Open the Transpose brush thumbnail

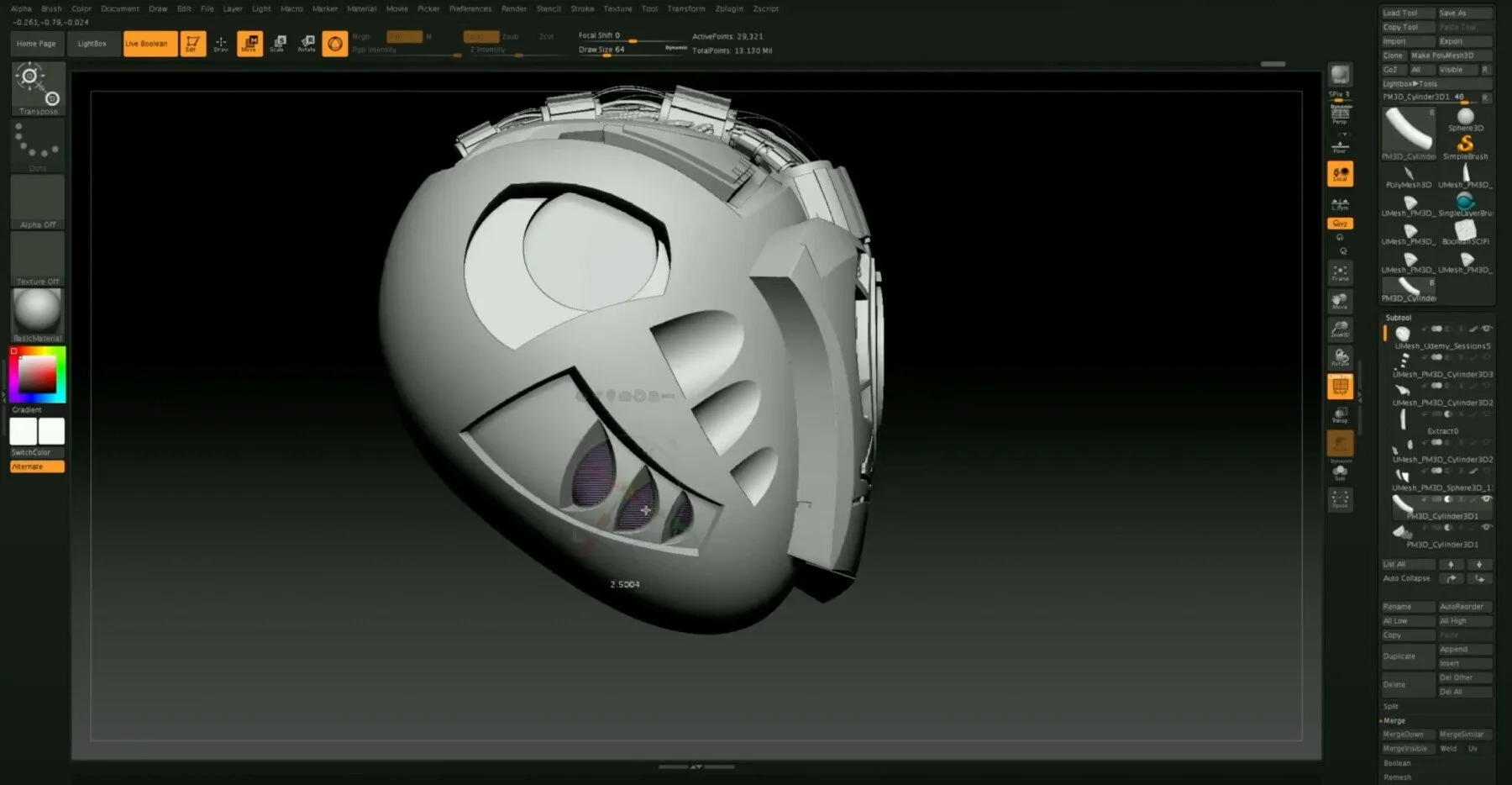38,88
